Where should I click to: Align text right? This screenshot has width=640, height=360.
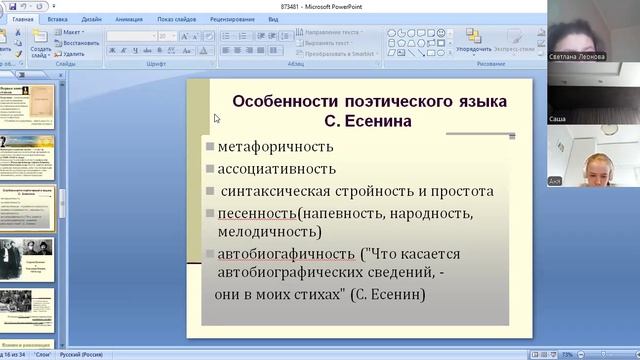point(249,50)
